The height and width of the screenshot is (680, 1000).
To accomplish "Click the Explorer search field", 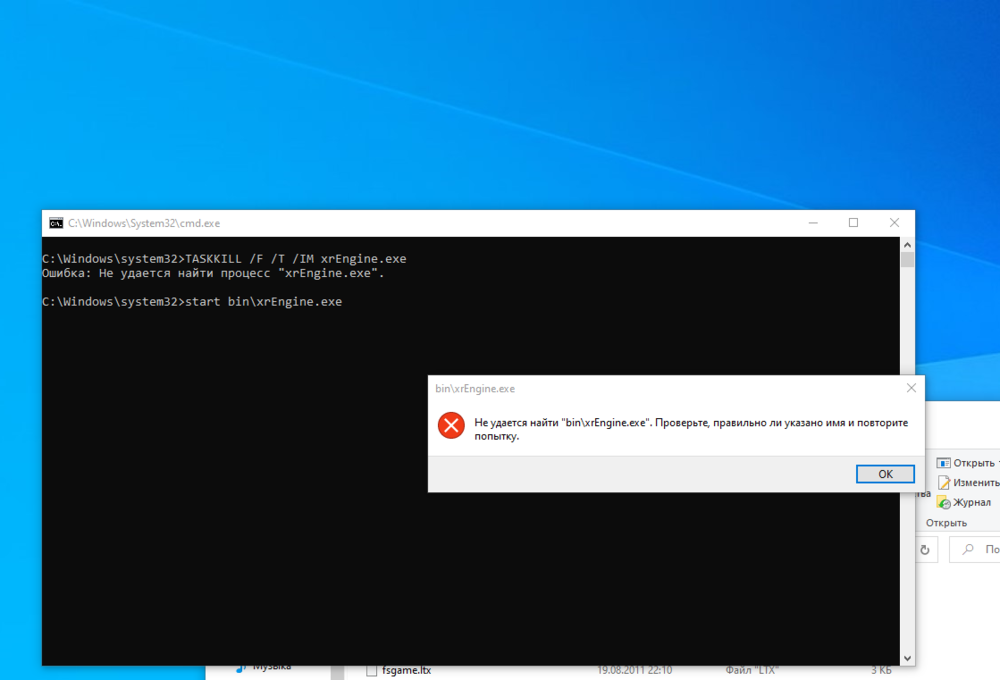I will click(975, 549).
